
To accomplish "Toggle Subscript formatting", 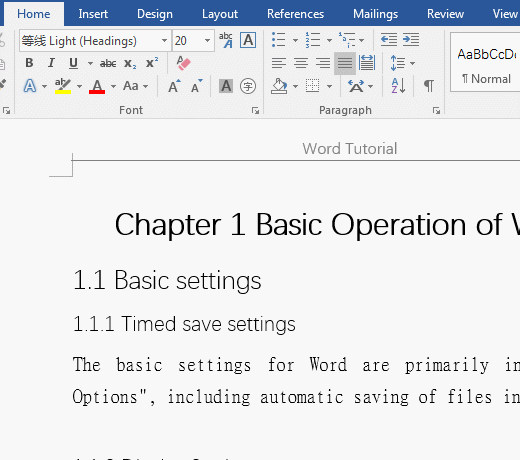I will click(130, 63).
